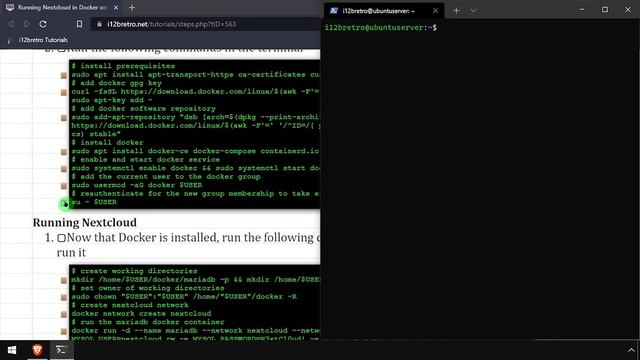Check the Now that Docker is installed step
Screen dimensions: 640x360
click(61, 238)
